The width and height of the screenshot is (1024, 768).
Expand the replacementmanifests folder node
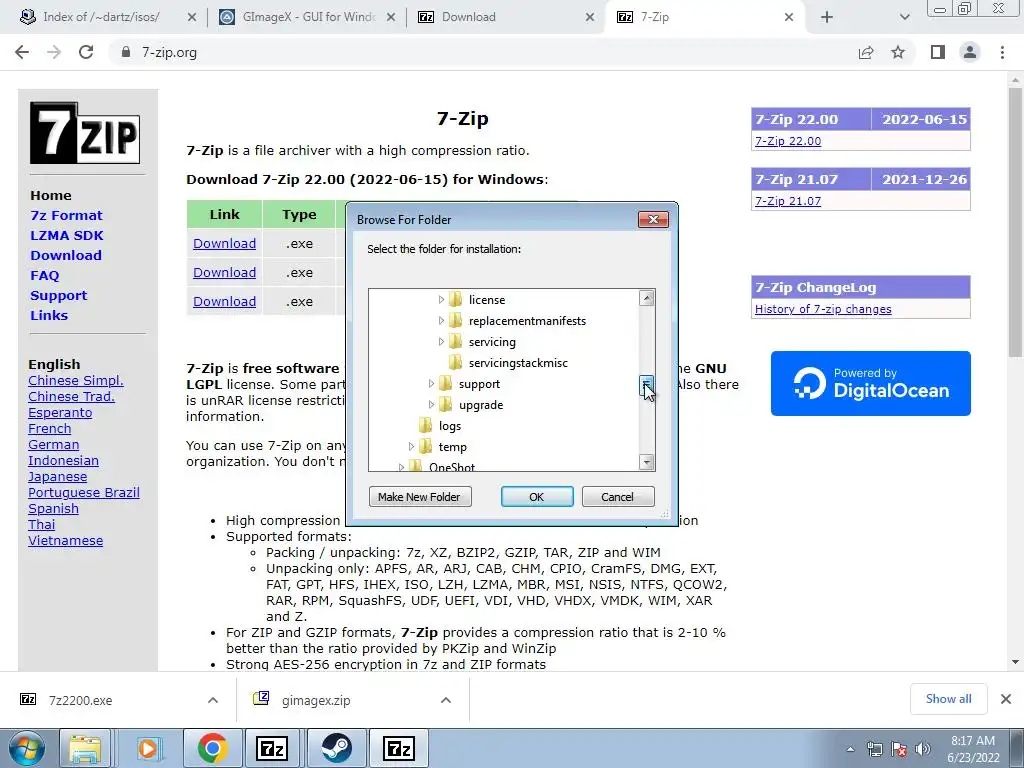(441, 321)
